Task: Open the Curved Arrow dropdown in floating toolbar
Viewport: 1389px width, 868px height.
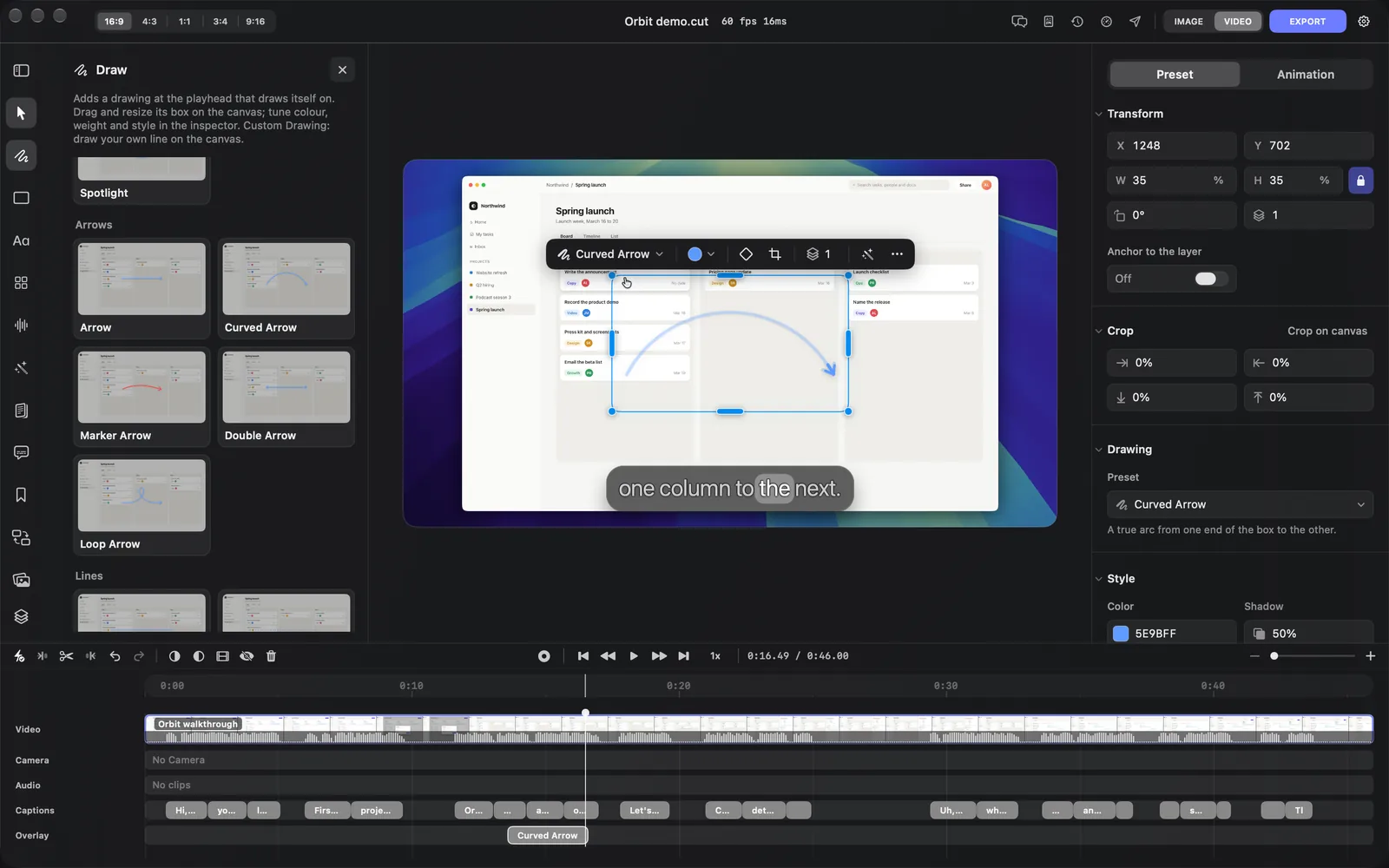Action: click(x=610, y=254)
